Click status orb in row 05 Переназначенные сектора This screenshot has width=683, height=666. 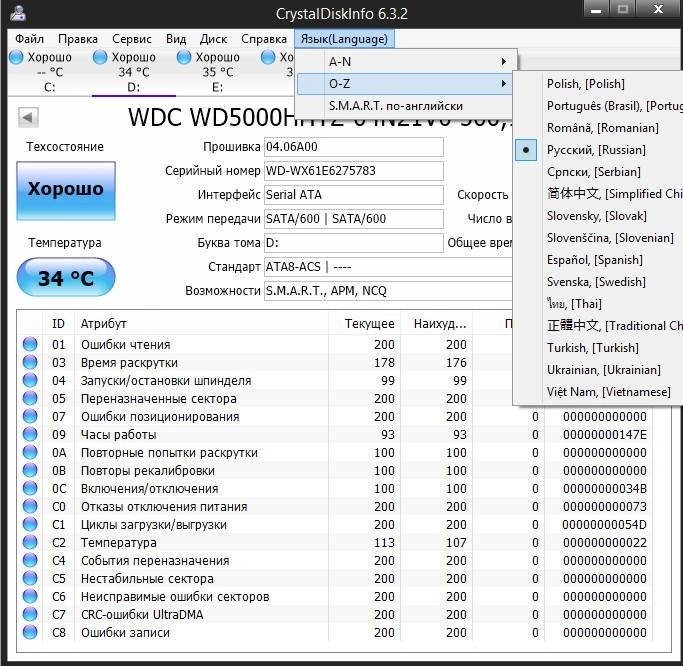click(30, 398)
